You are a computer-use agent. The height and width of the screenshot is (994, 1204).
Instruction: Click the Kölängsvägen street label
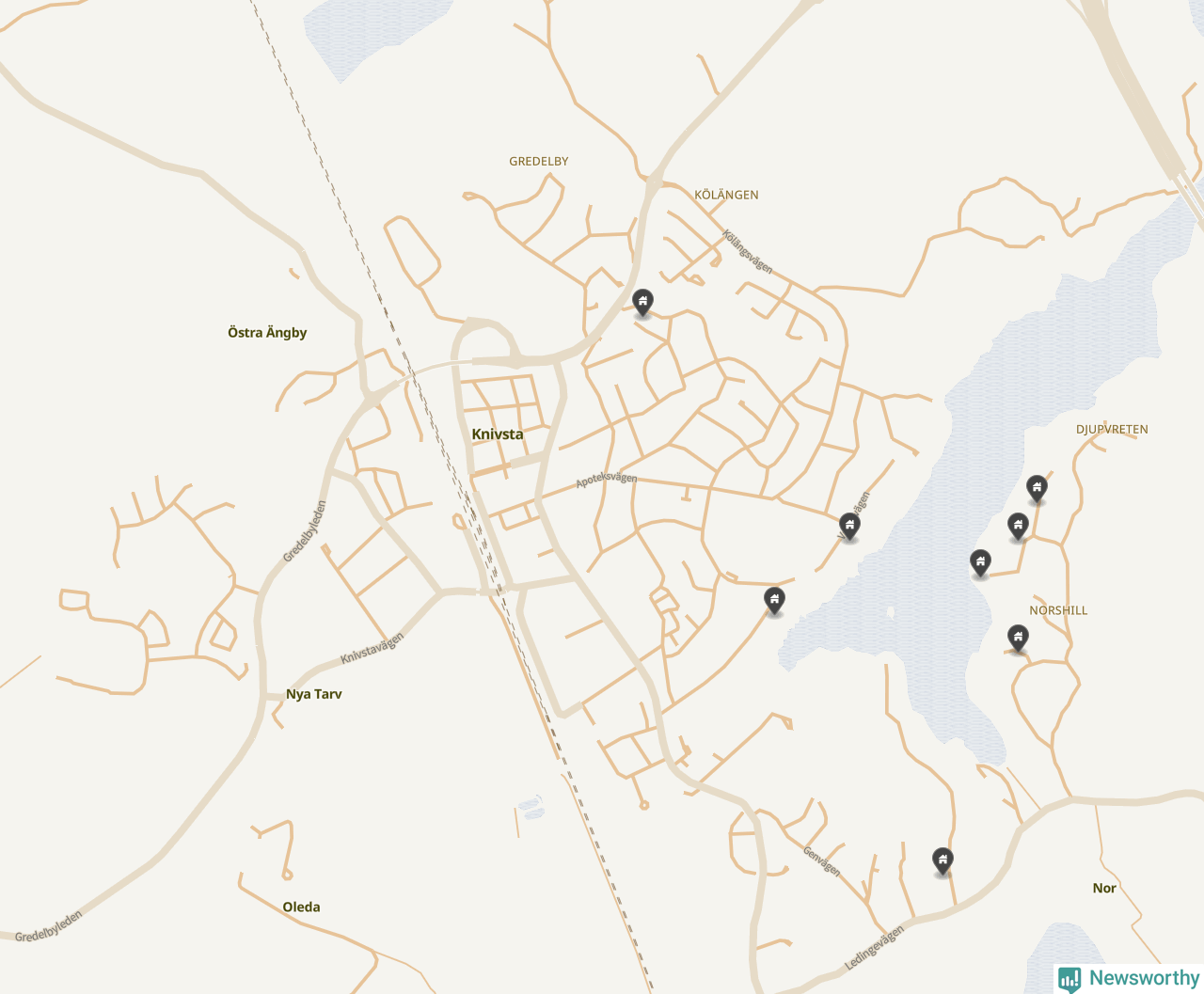pos(748,252)
